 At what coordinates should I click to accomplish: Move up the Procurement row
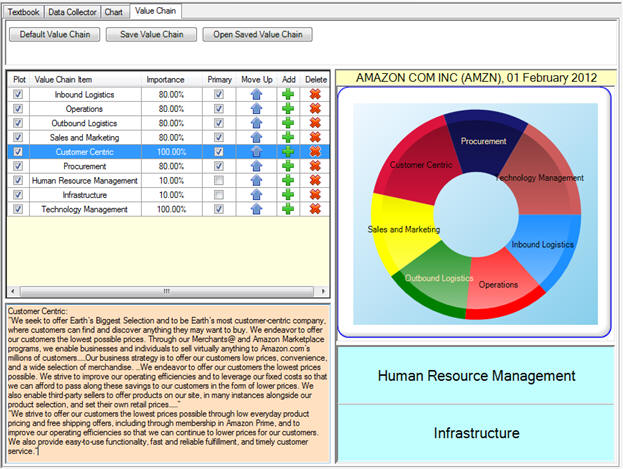coord(257,166)
